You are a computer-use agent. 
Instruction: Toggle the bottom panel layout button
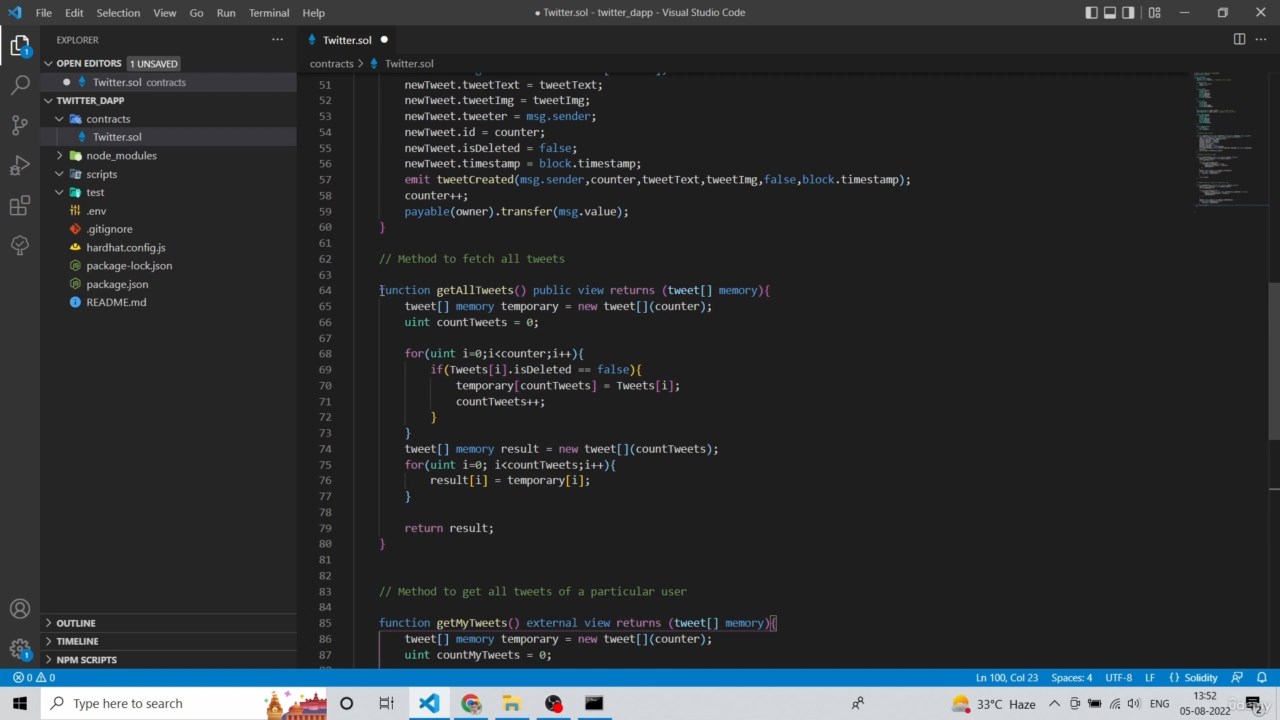(1110, 13)
